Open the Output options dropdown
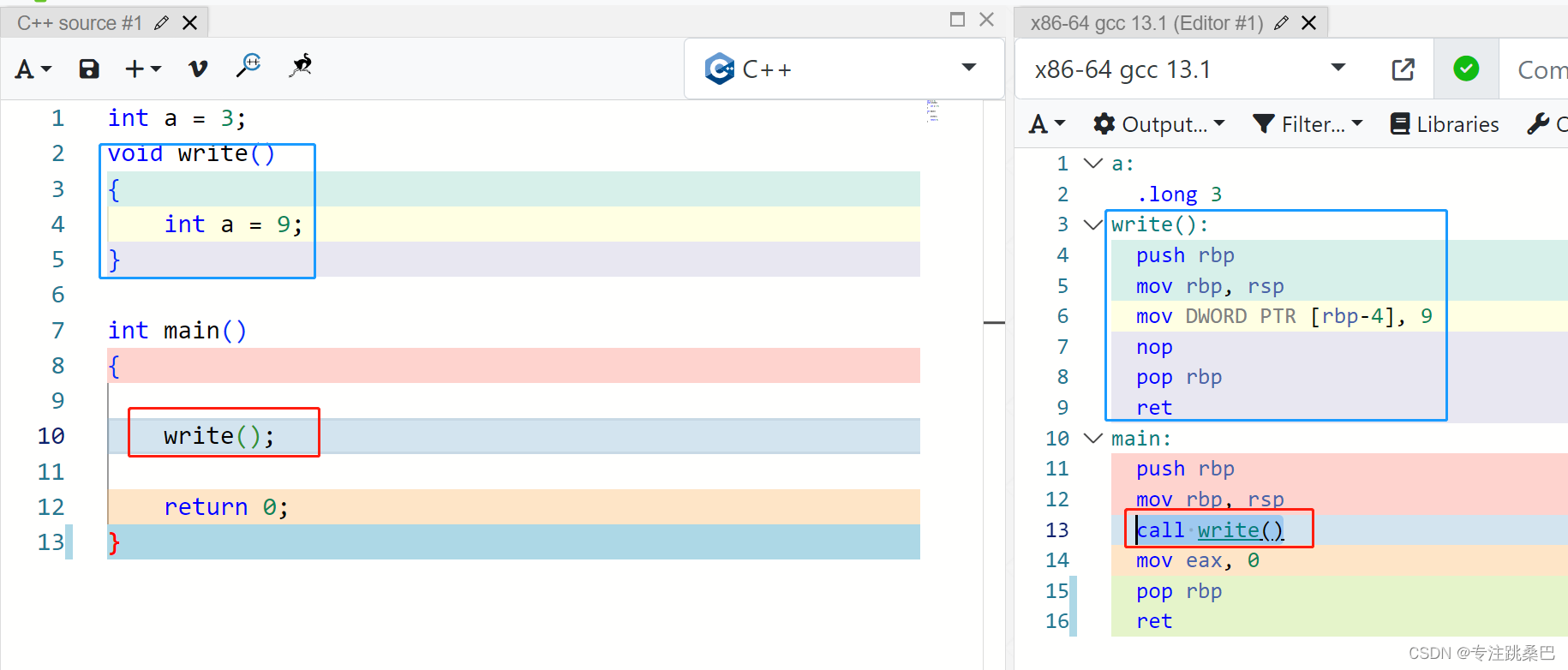 tap(1158, 124)
